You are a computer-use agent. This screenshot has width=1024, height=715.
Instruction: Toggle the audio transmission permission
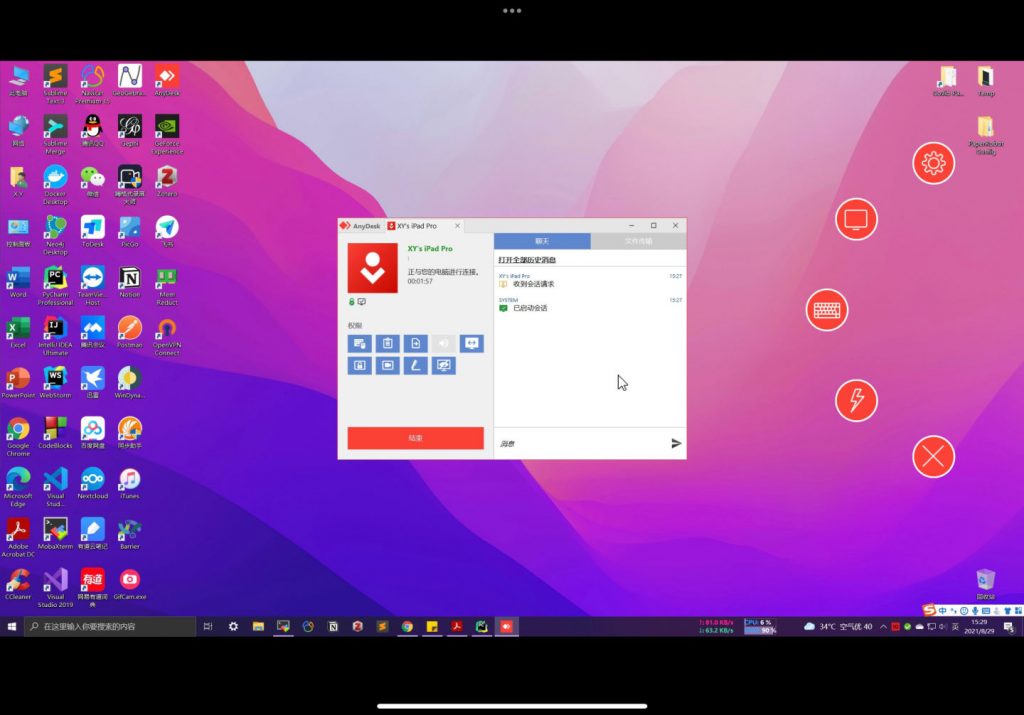tap(443, 344)
